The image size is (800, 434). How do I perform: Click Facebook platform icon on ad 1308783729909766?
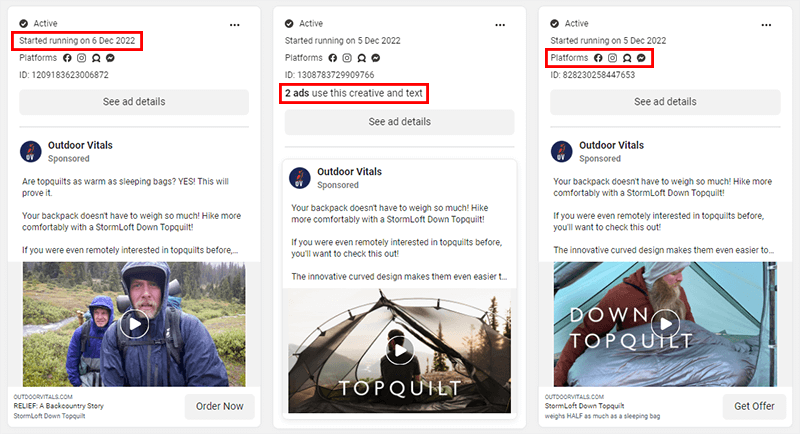click(x=333, y=58)
